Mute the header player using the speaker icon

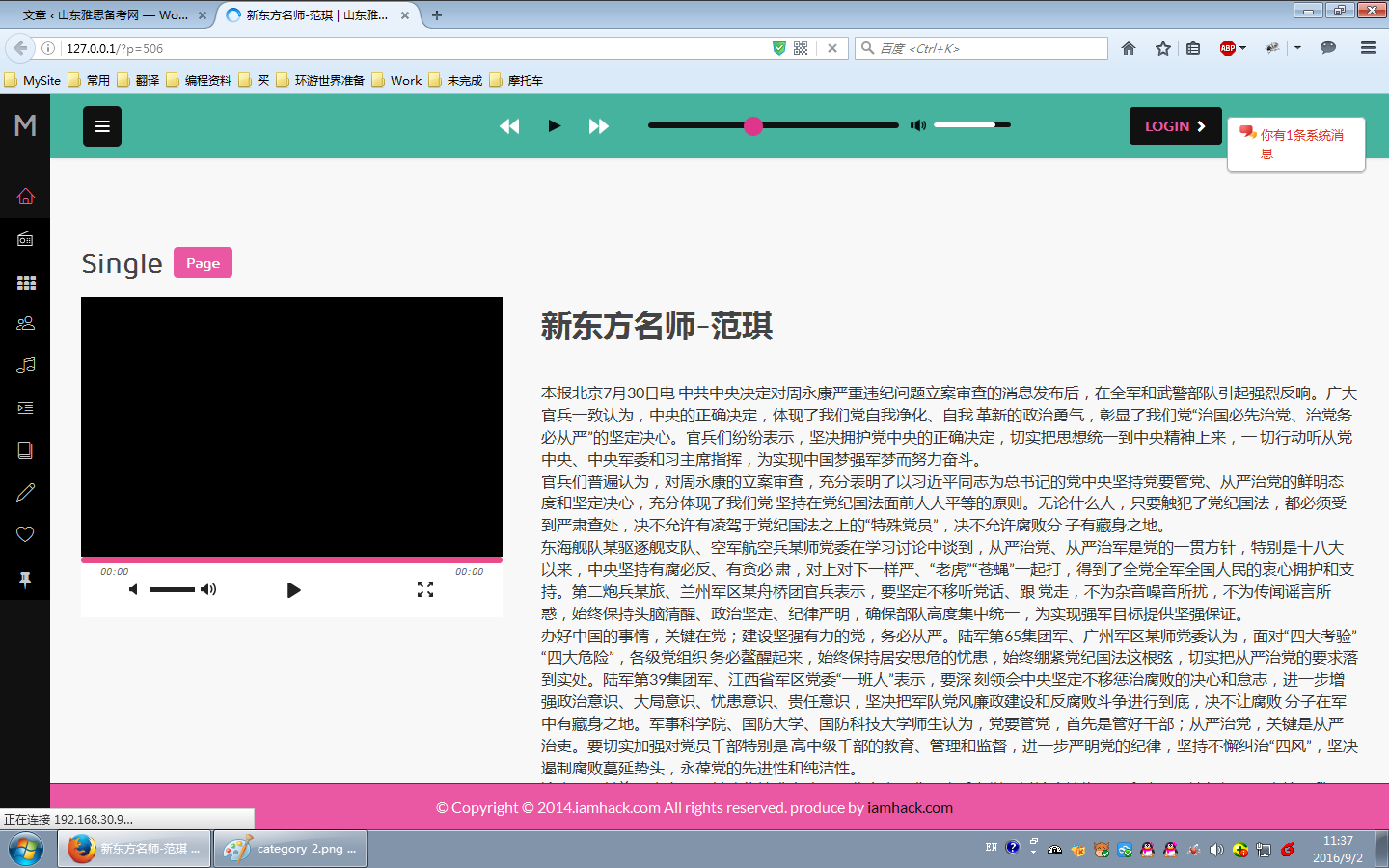coord(918,125)
